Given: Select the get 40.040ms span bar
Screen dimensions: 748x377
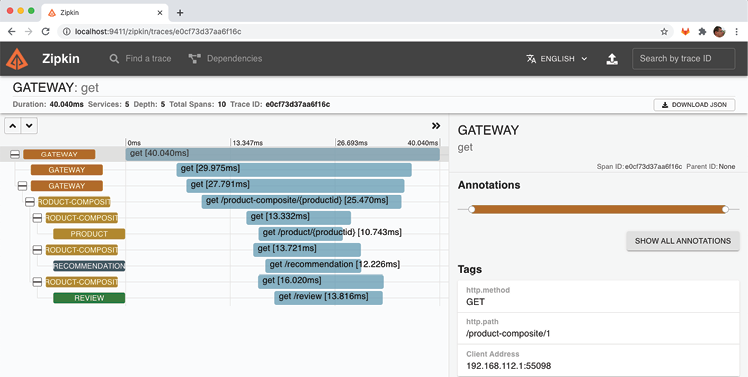Looking at the screenshot, I should point(282,154).
